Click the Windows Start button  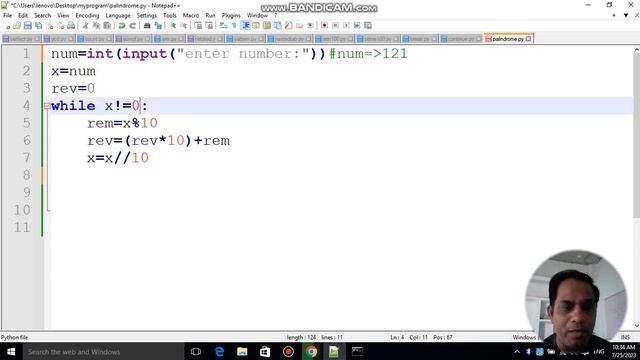tap(11, 351)
